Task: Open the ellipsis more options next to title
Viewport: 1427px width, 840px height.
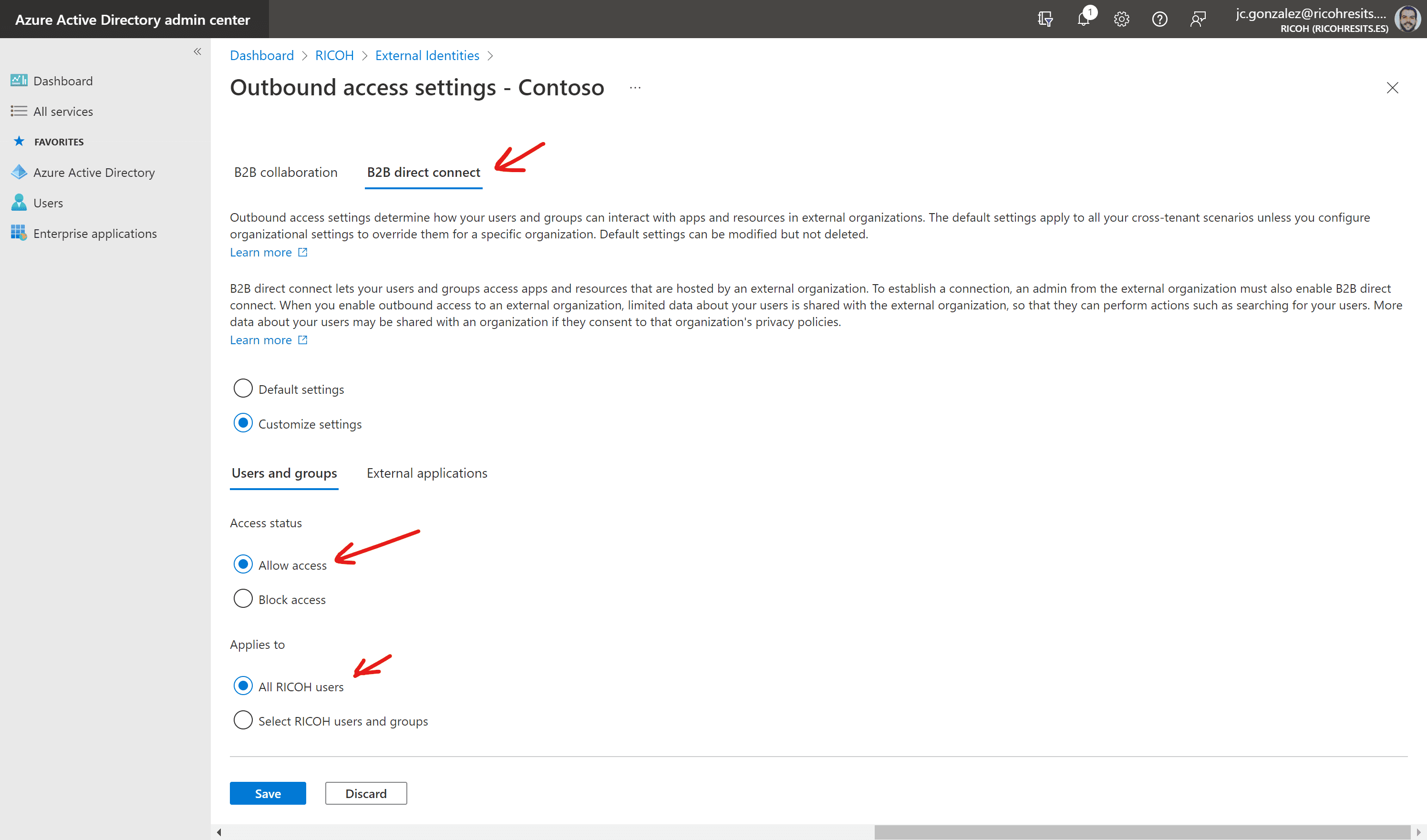Action: click(x=635, y=88)
